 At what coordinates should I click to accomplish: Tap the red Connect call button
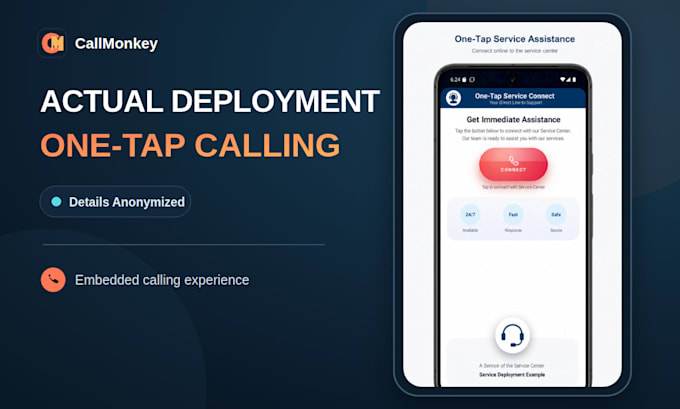click(513, 164)
